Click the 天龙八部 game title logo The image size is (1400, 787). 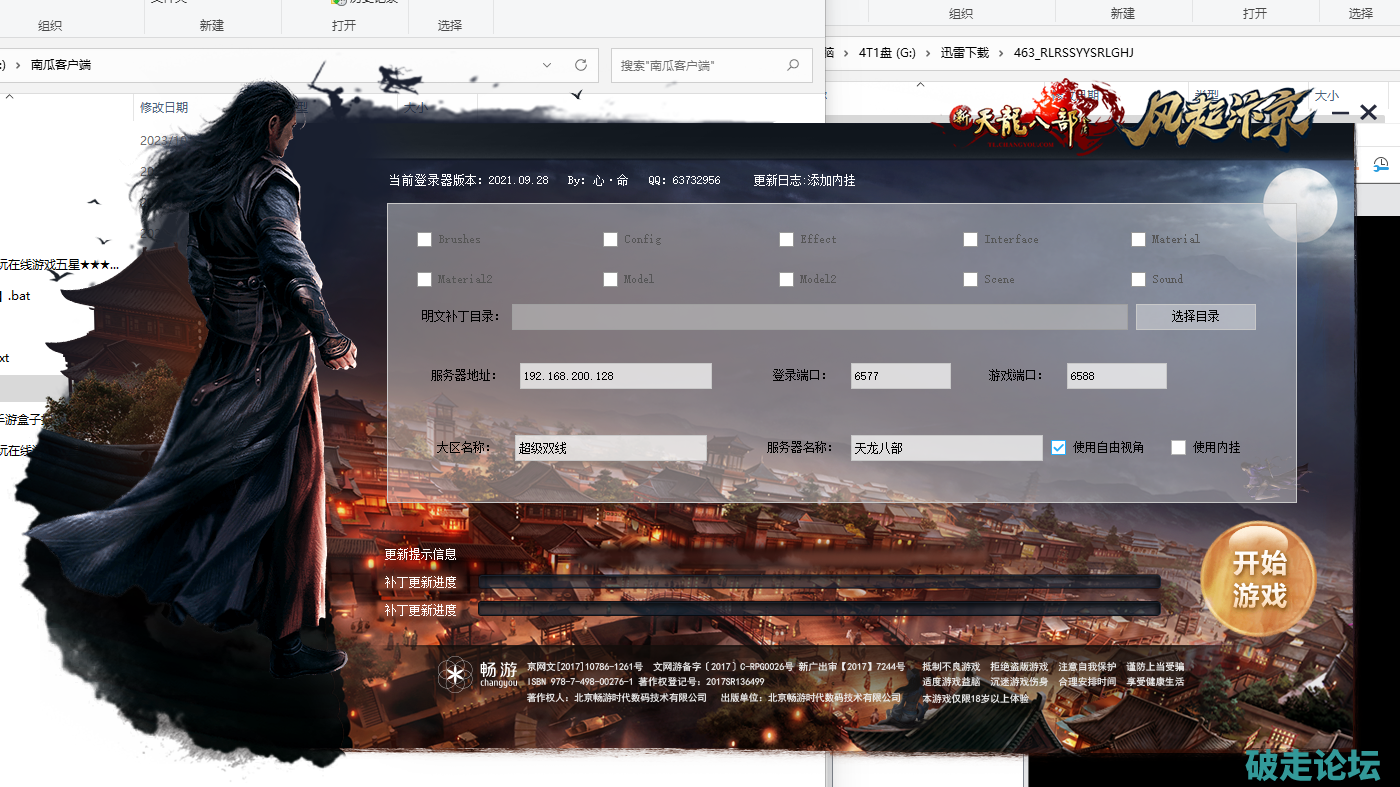click(1020, 120)
